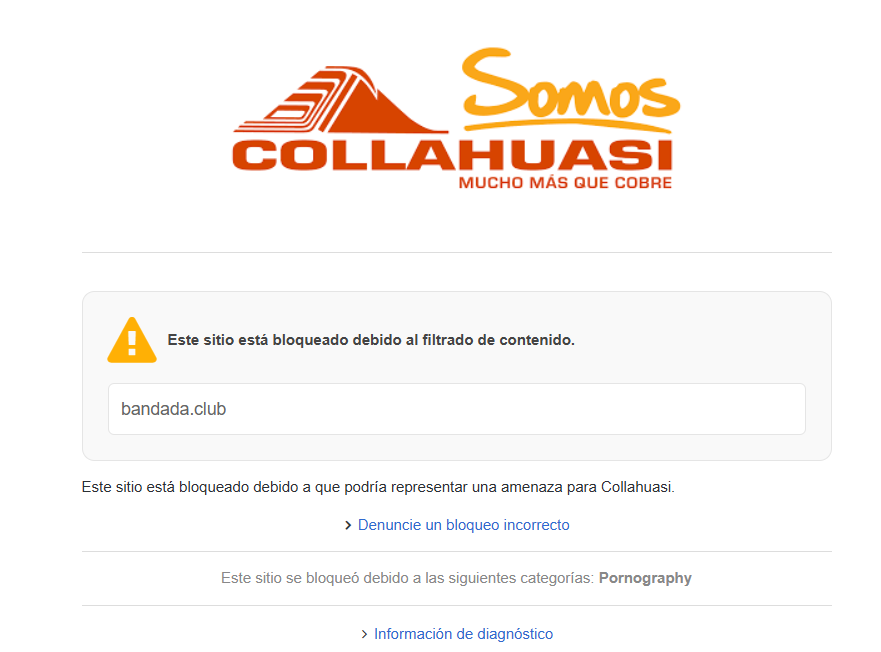This screenshot has height=652, width=881.
Task: Click the Collahuasi mountain logo graphic
Action: point(341,99)
